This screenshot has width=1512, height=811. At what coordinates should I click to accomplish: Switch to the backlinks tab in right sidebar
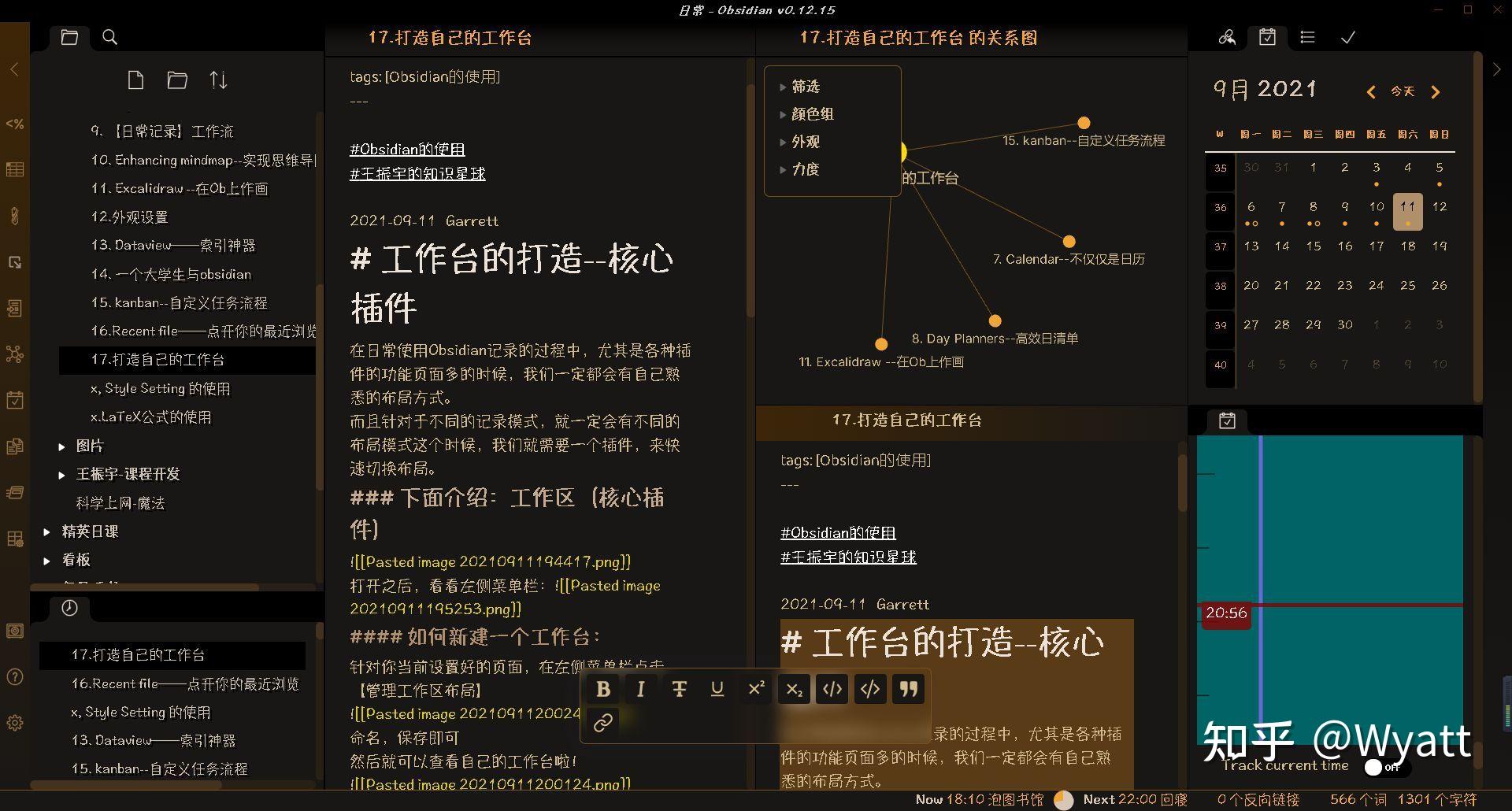[1226, 37]
